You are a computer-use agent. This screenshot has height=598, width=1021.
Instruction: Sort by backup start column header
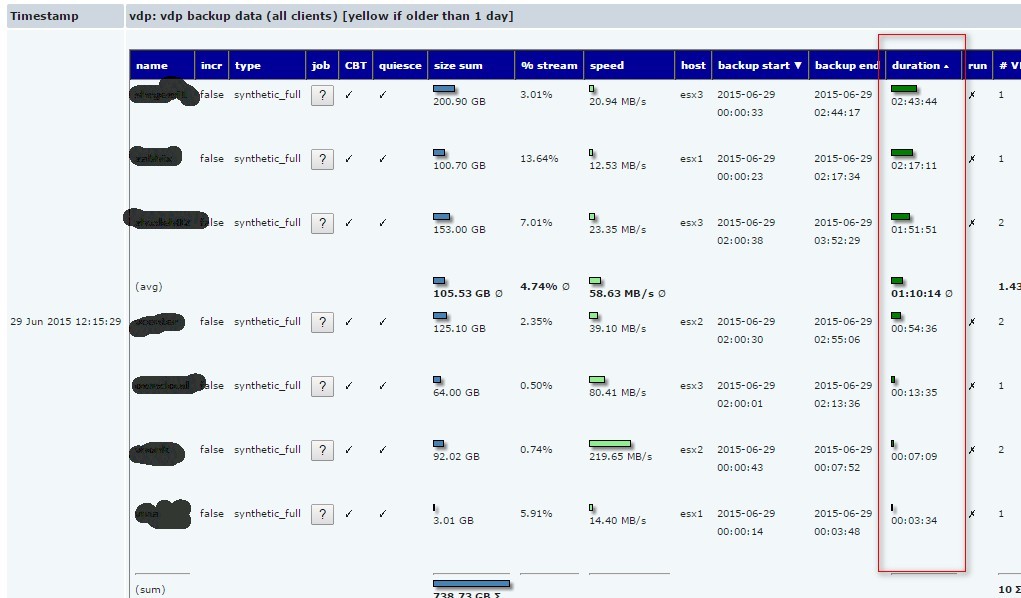760,65
